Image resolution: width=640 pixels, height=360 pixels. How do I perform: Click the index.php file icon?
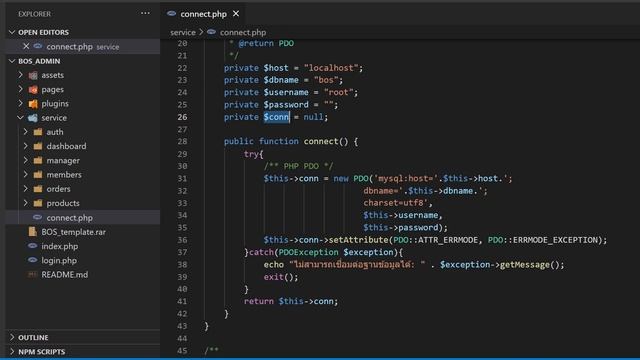pyautogui.click(x=33, y=246)
